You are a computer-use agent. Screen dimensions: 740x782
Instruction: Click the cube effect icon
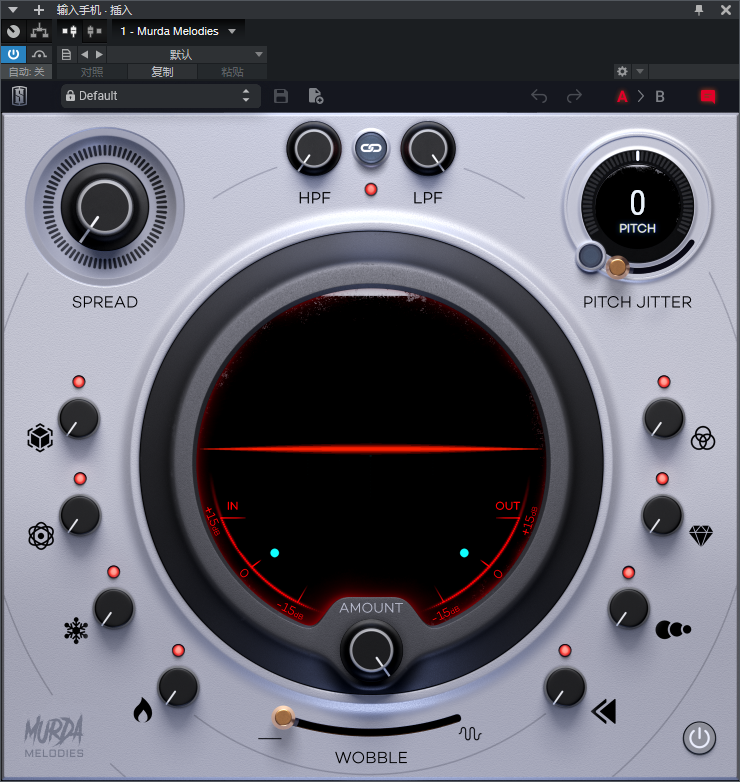(x=40, y=438)
